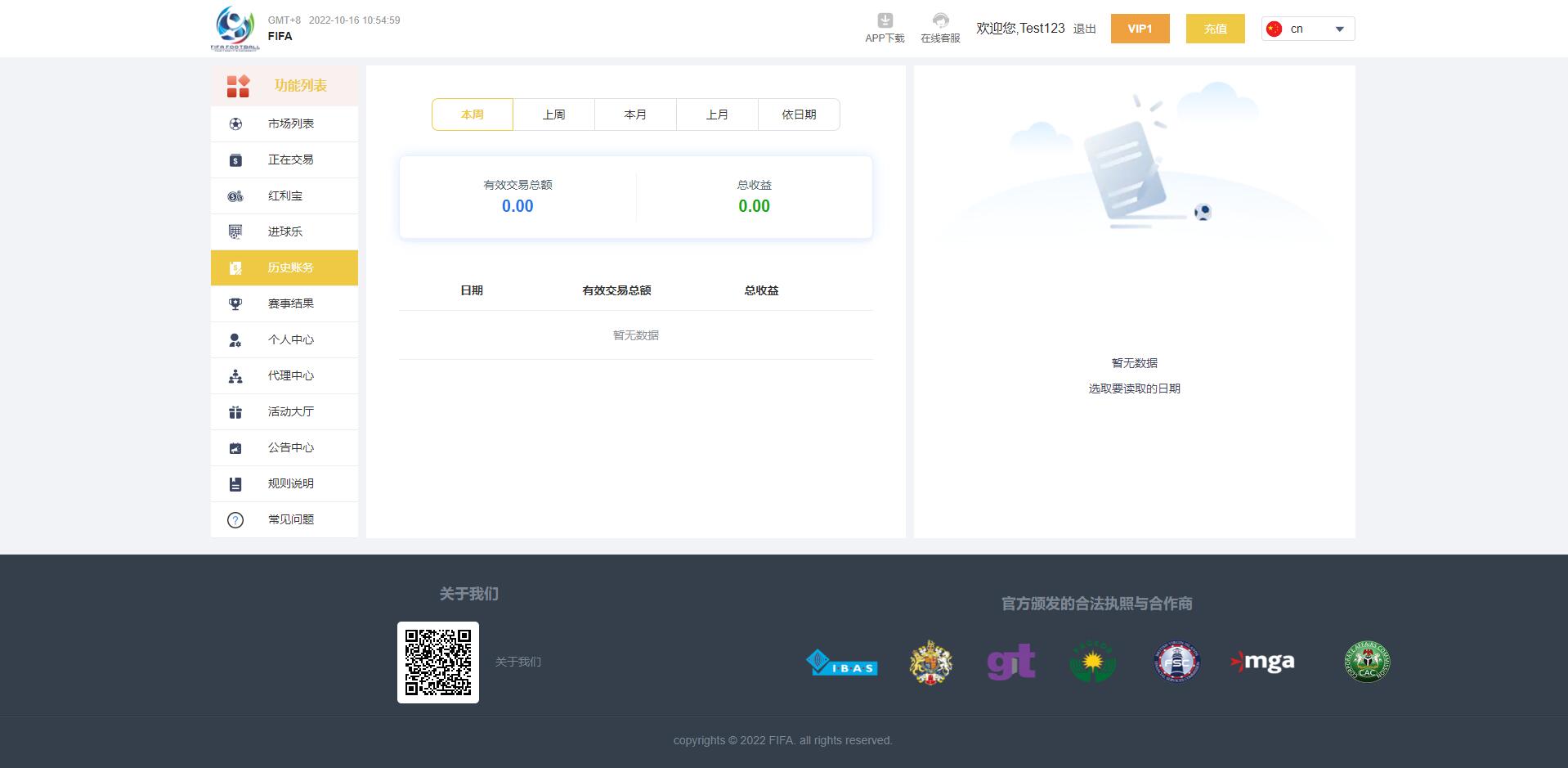
Task: Click the 退出 logout link
Action: coord(1084,29)
